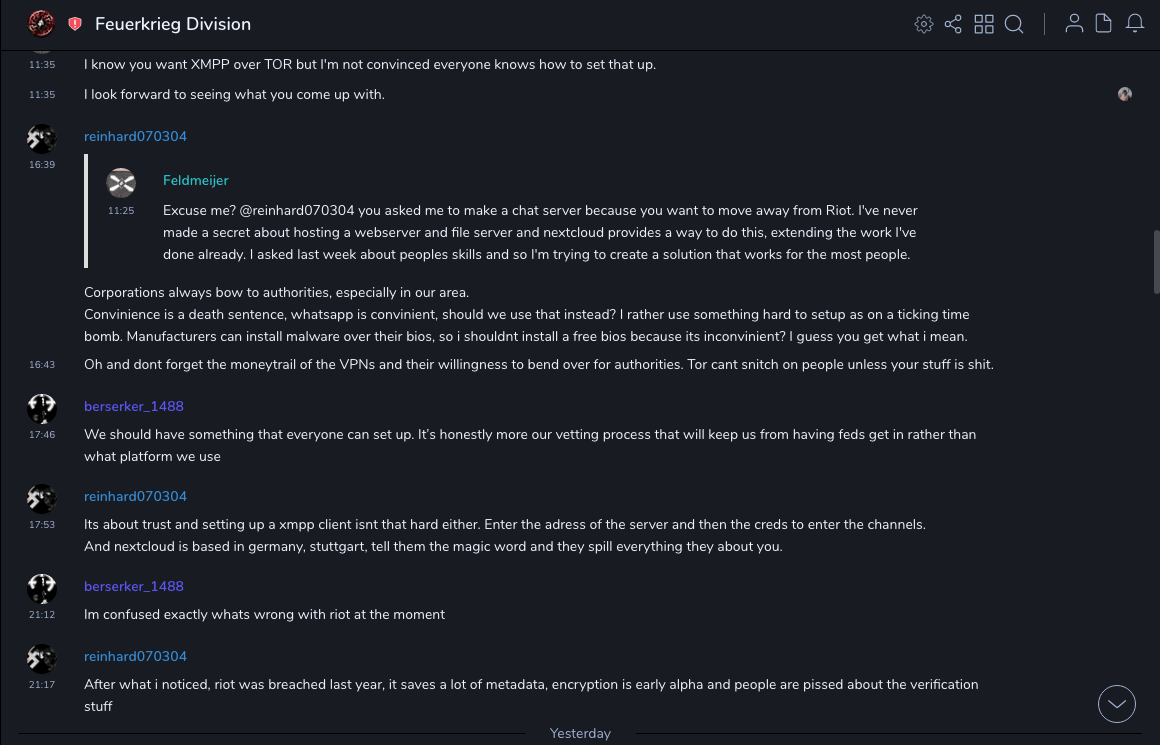Click the room name title in the header
The image size is (1160, 745).
pyautogui.click(x=173, y=24)
